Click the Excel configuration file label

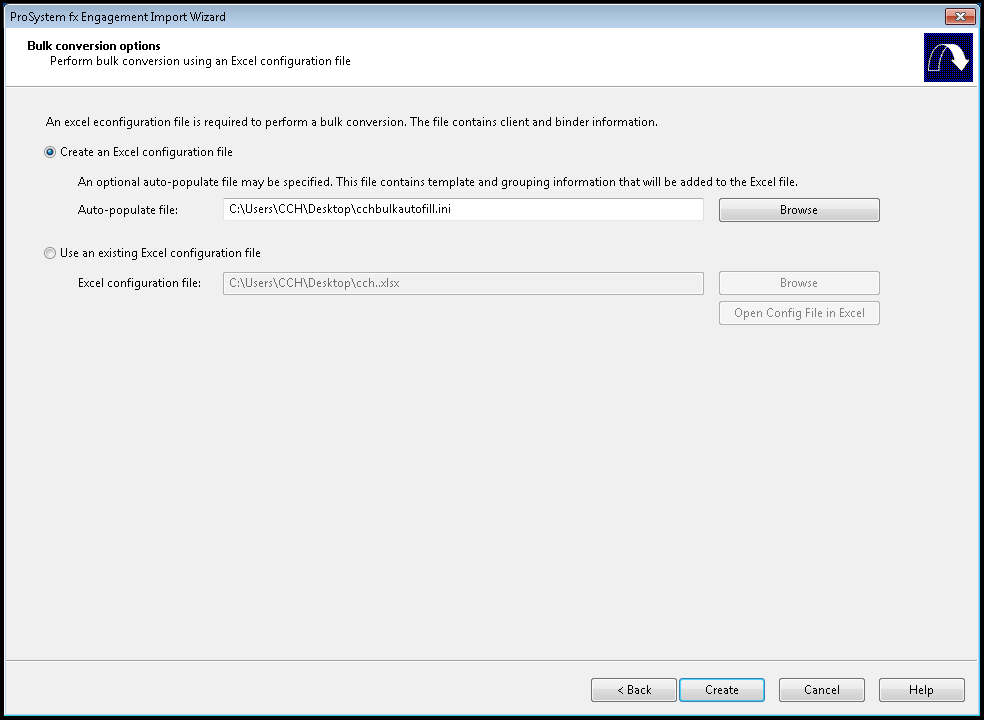pos(139,283)
